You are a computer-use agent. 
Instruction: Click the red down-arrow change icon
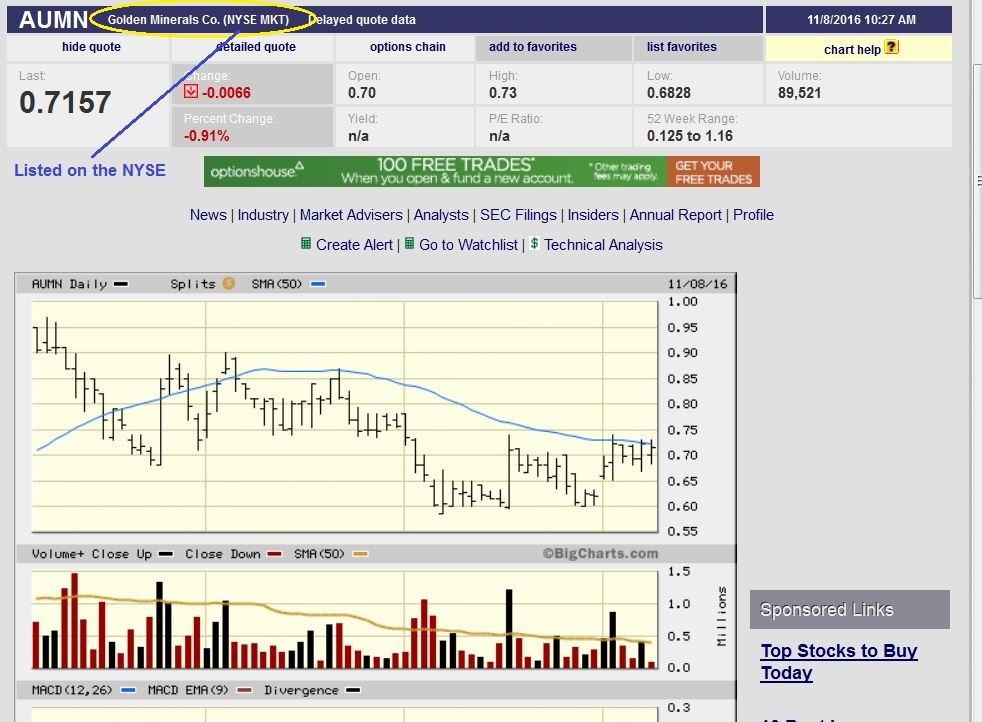pyautogui.click(x=191, y=93)
